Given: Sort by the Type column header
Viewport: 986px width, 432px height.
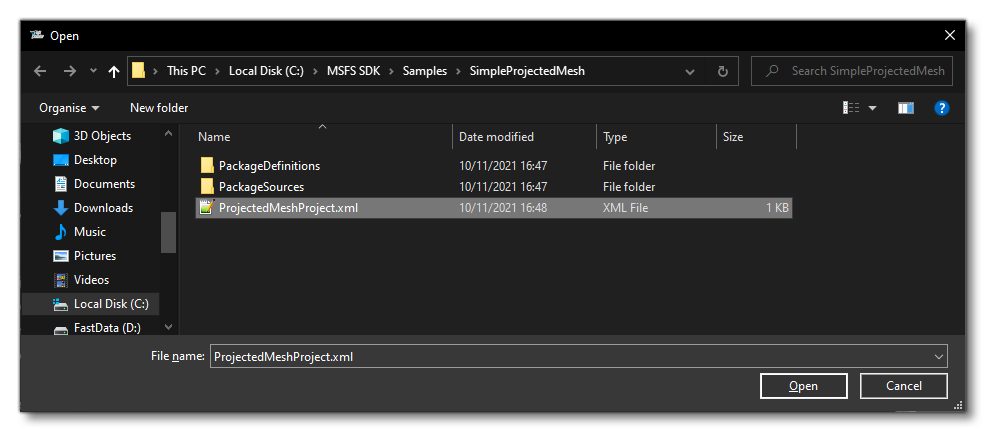Looking at the screenshot, I should pyautogui.click(x=615, y=137).
